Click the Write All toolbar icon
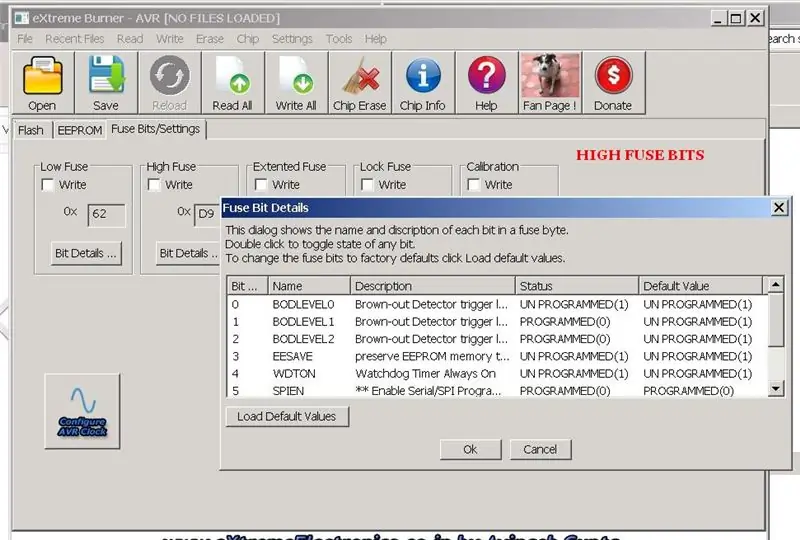800x540 pixels. 296,76
